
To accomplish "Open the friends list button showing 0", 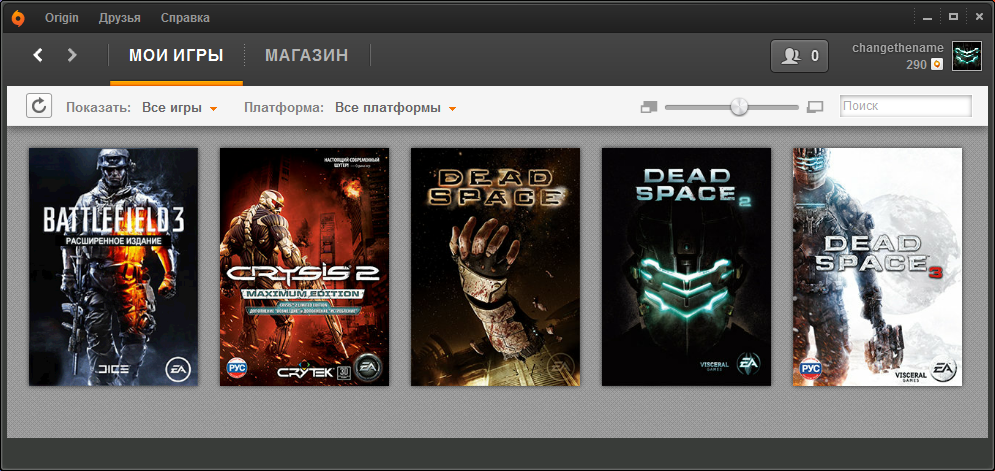I will tap(800, 56).
